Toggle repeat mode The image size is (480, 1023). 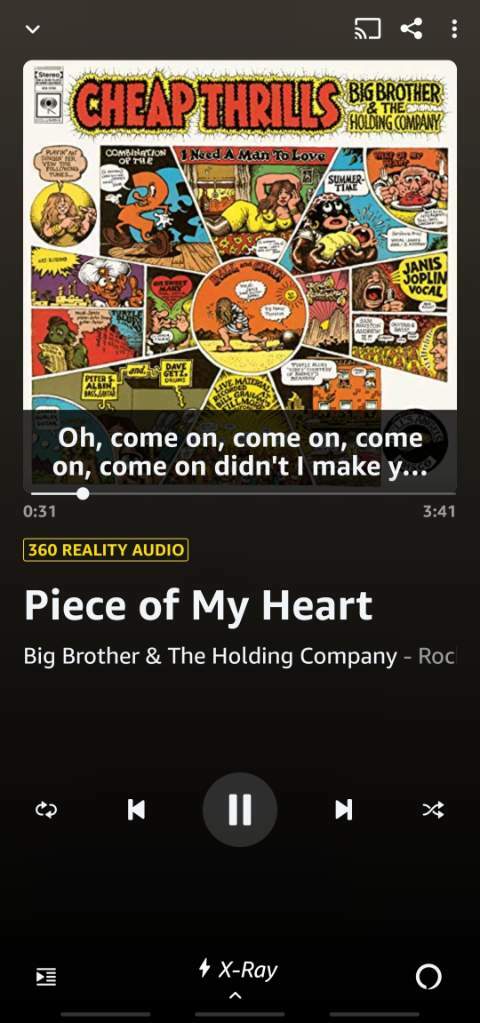(46, 810)
